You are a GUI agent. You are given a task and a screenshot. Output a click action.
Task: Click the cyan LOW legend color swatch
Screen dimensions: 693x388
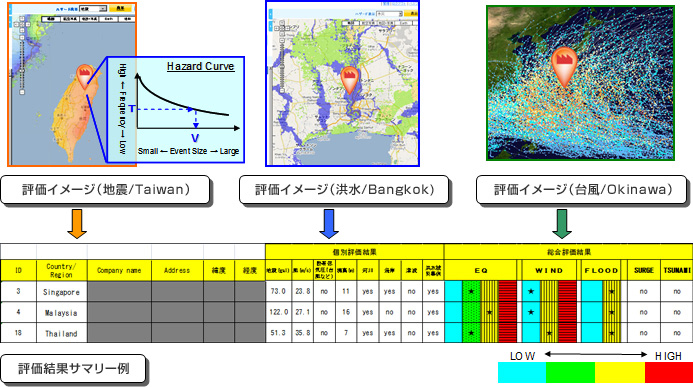pos(522,373)
